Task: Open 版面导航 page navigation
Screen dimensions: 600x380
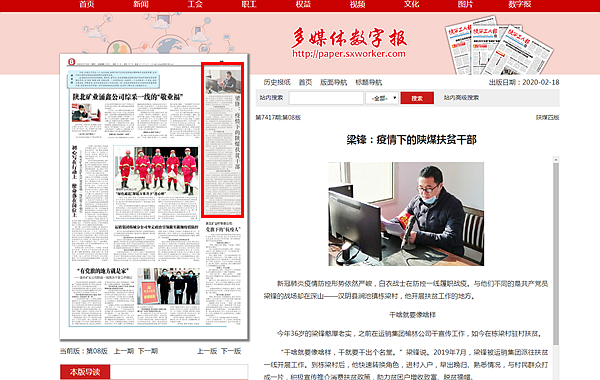Action: 333,82
